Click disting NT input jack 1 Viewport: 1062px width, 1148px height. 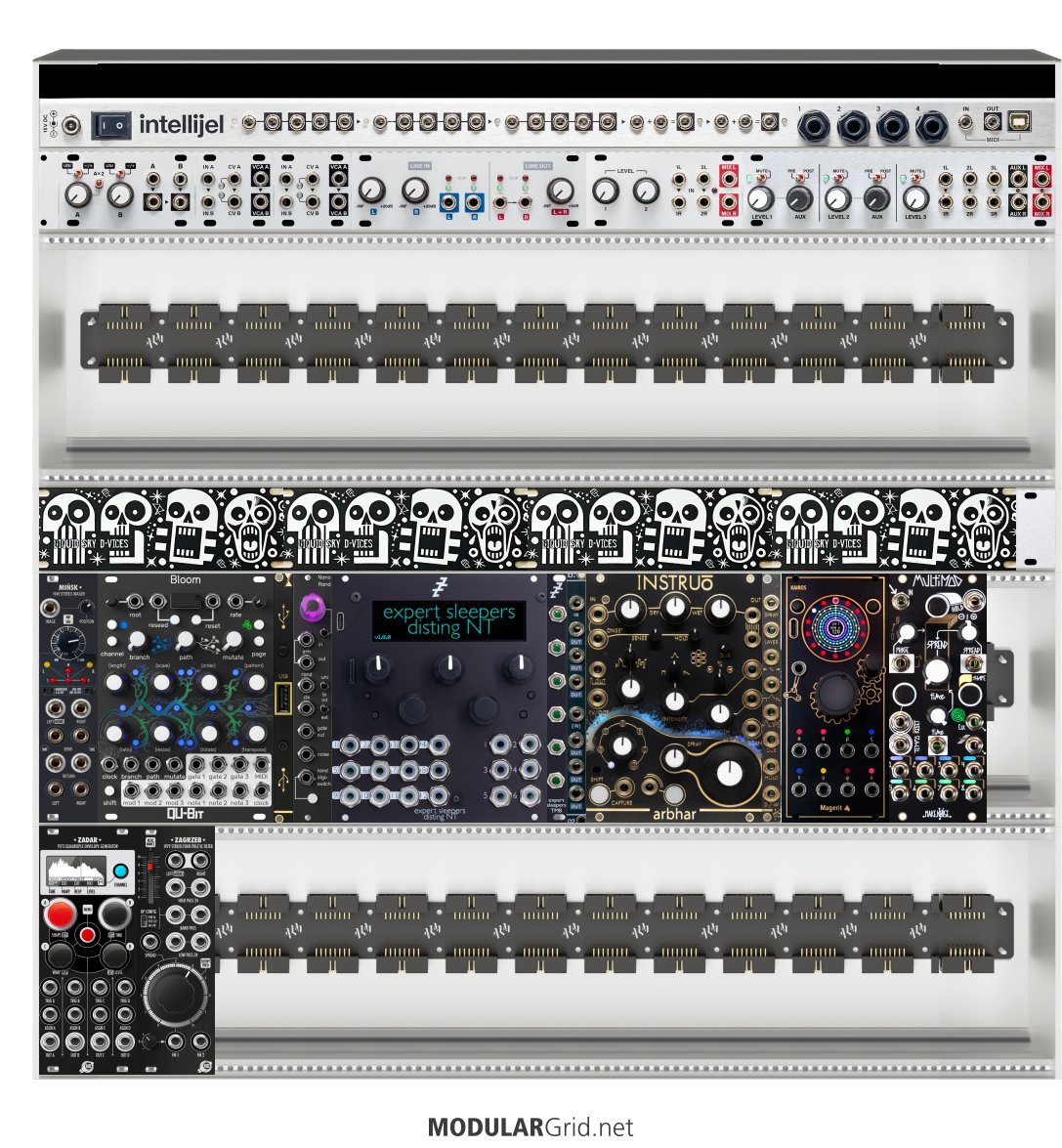[350, 745]
